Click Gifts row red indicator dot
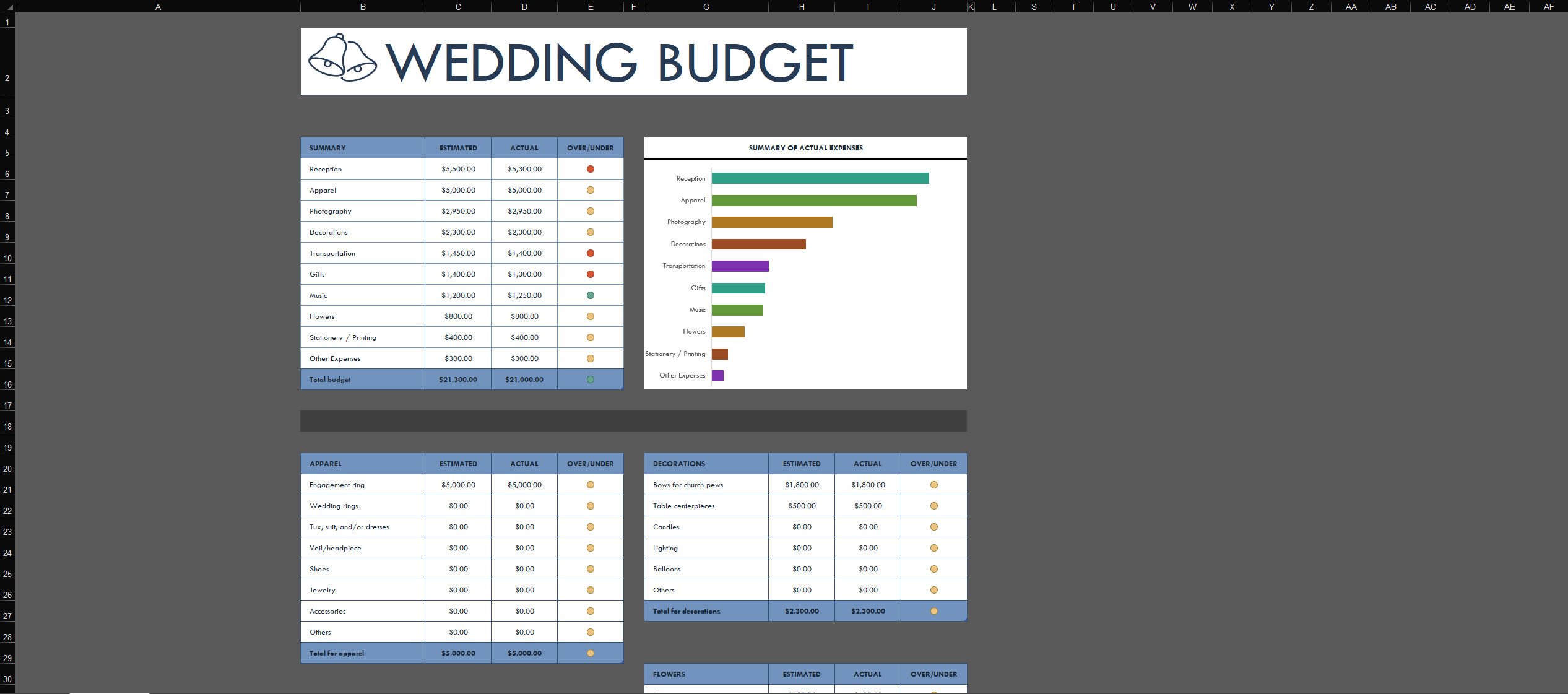This screenshot has width=1568, height=694. (x=590, y=274)
